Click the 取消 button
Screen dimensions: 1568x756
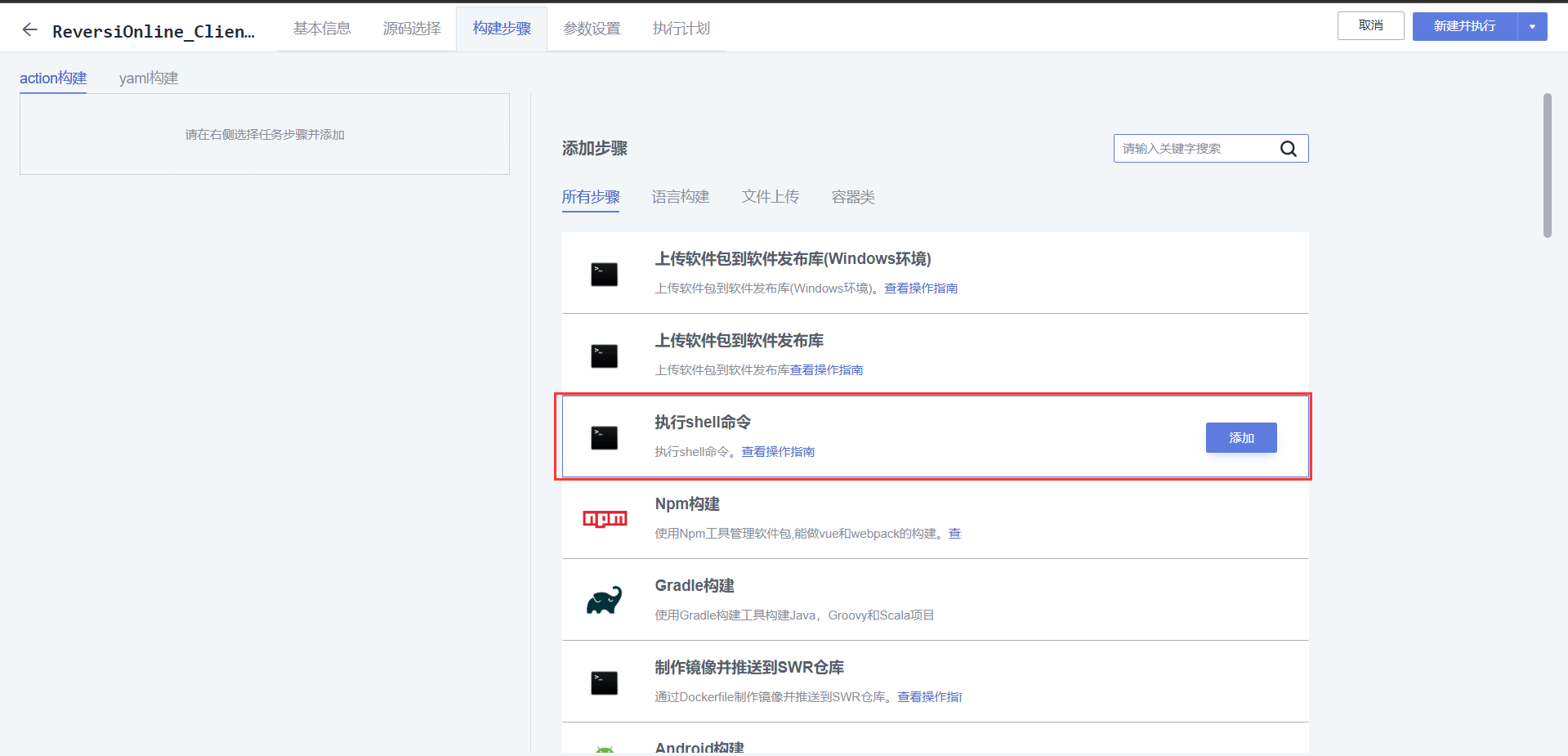[1370, 25]
